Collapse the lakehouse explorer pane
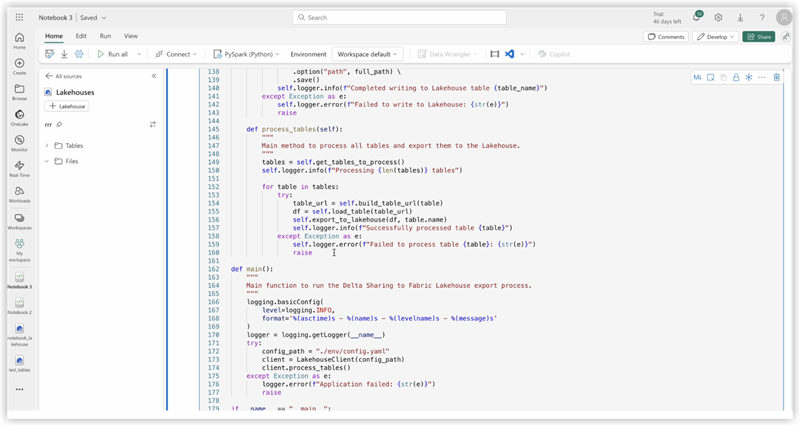Screen dimensions: 800x426 pos(154,76)
